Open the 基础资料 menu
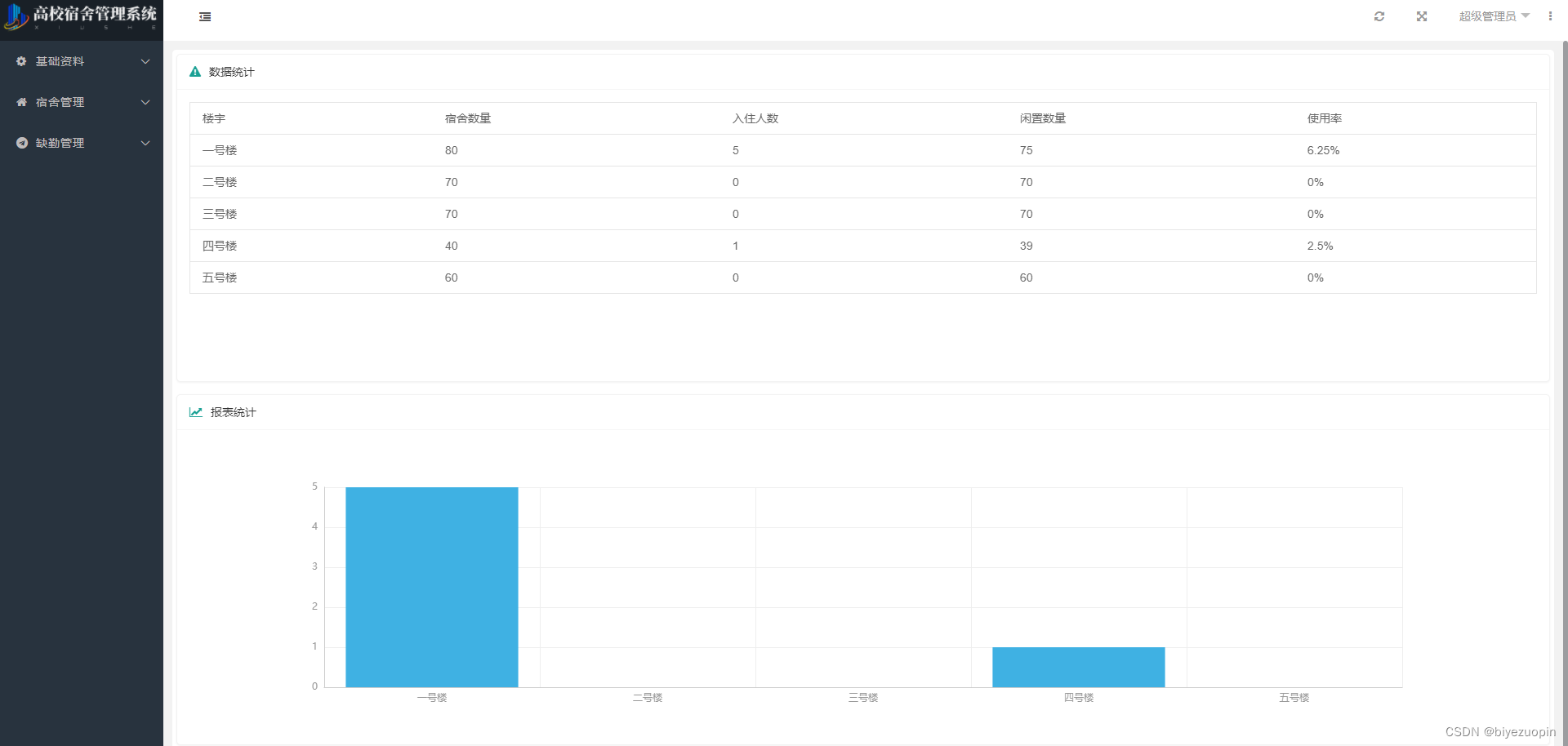 (x=82, y=61)
